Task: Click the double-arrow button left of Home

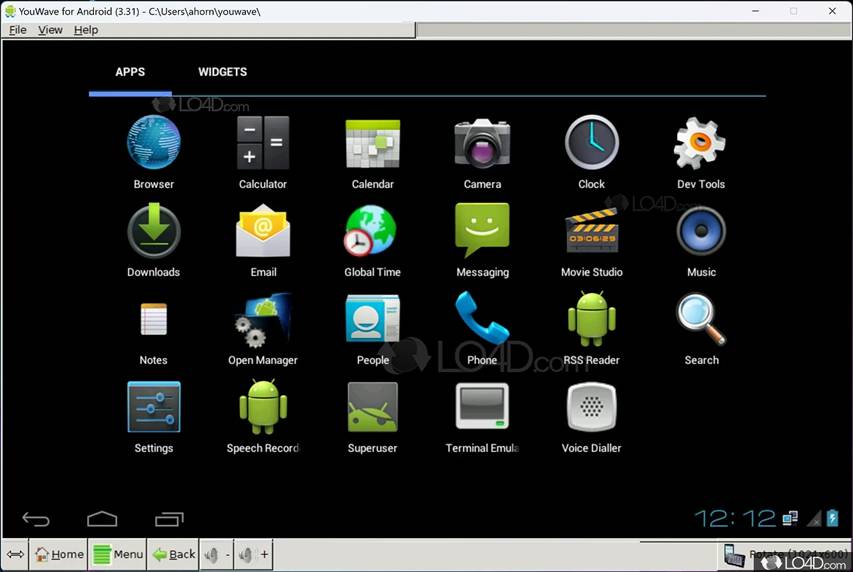Action: pos(15,554)
